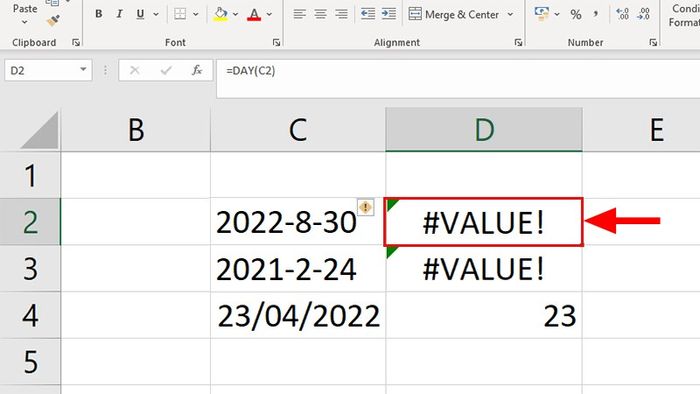Open Merge & Center dropdown arrow
The height and width of the screenshot is (394, 700).
click(510, 14)
